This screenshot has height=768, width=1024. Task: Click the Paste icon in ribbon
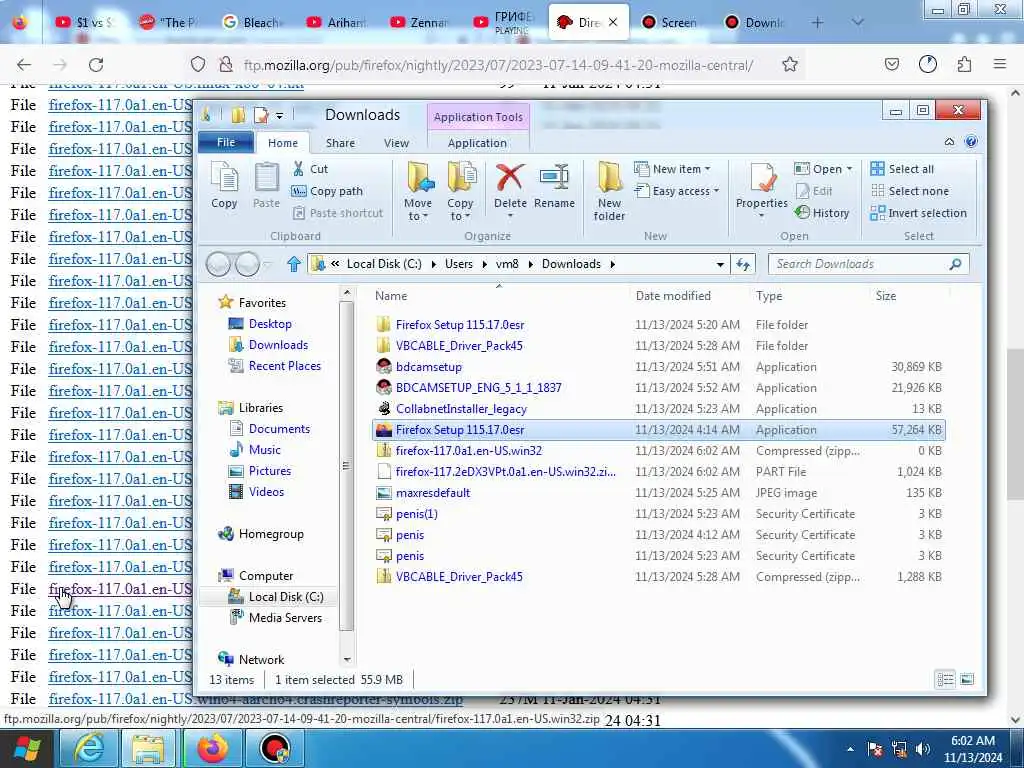[x=266, y=185]
